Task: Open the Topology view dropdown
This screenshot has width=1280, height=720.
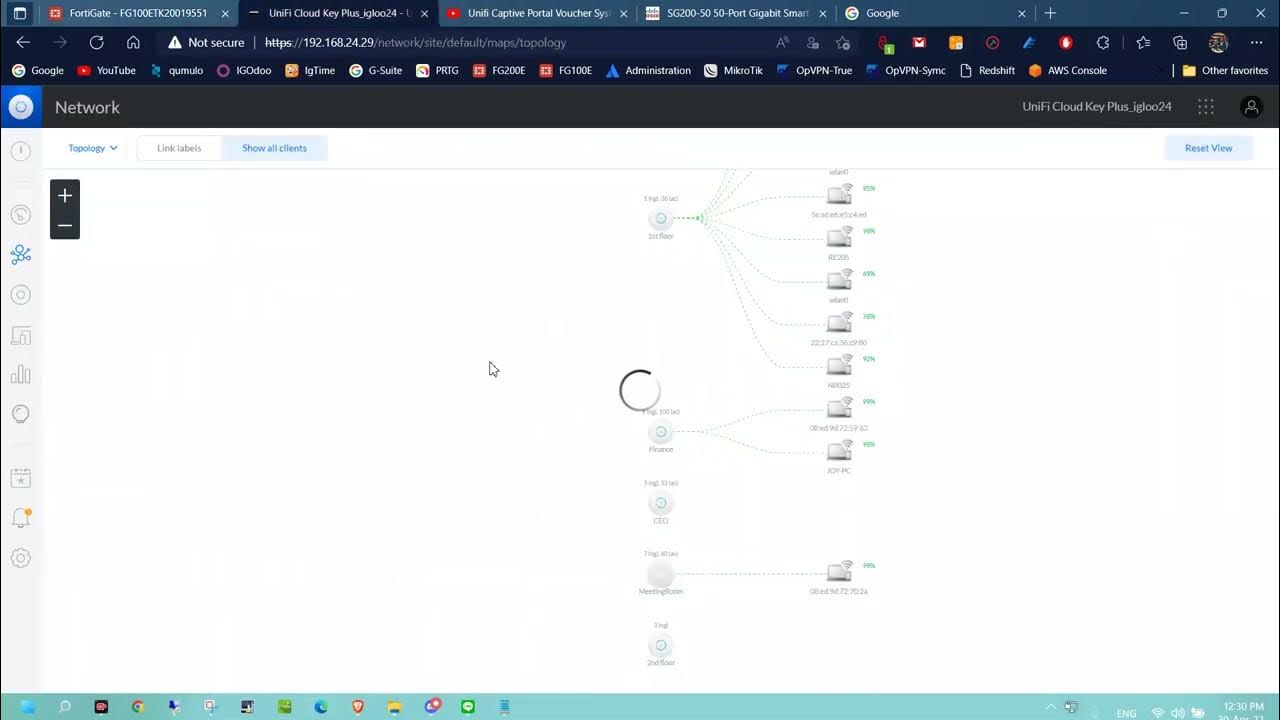Action: [93, 148]
